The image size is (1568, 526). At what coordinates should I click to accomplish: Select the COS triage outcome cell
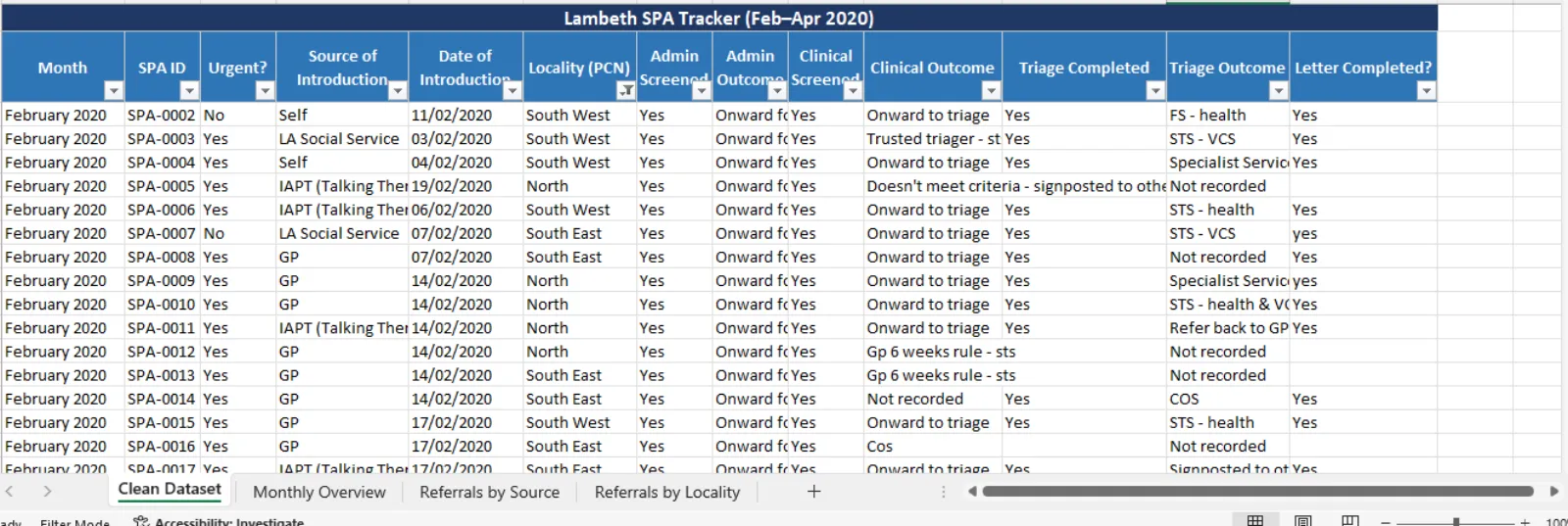pyautogui.click(x=1228, y=399)
